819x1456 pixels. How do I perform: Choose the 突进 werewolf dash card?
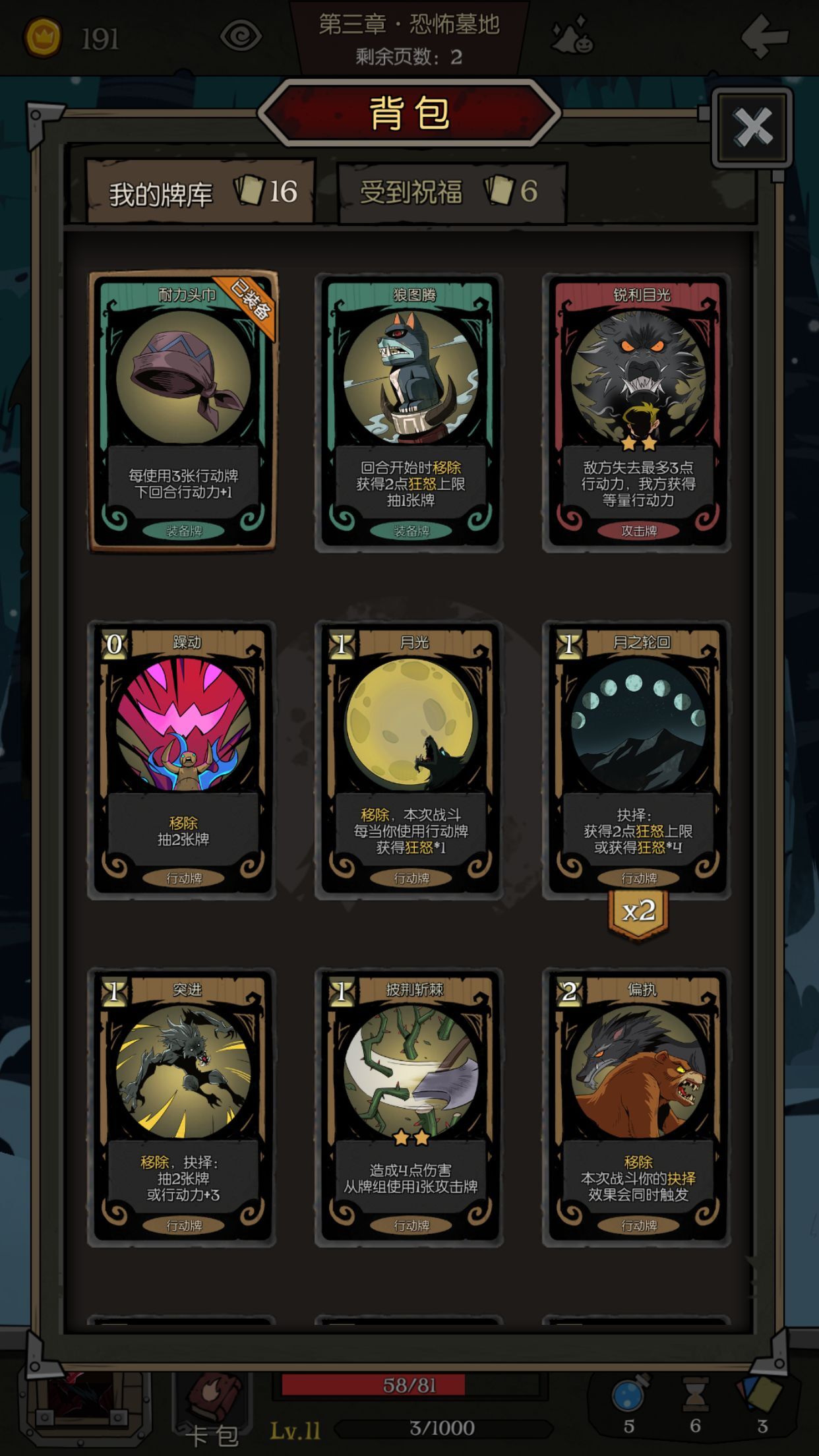tap(182, 1107)
